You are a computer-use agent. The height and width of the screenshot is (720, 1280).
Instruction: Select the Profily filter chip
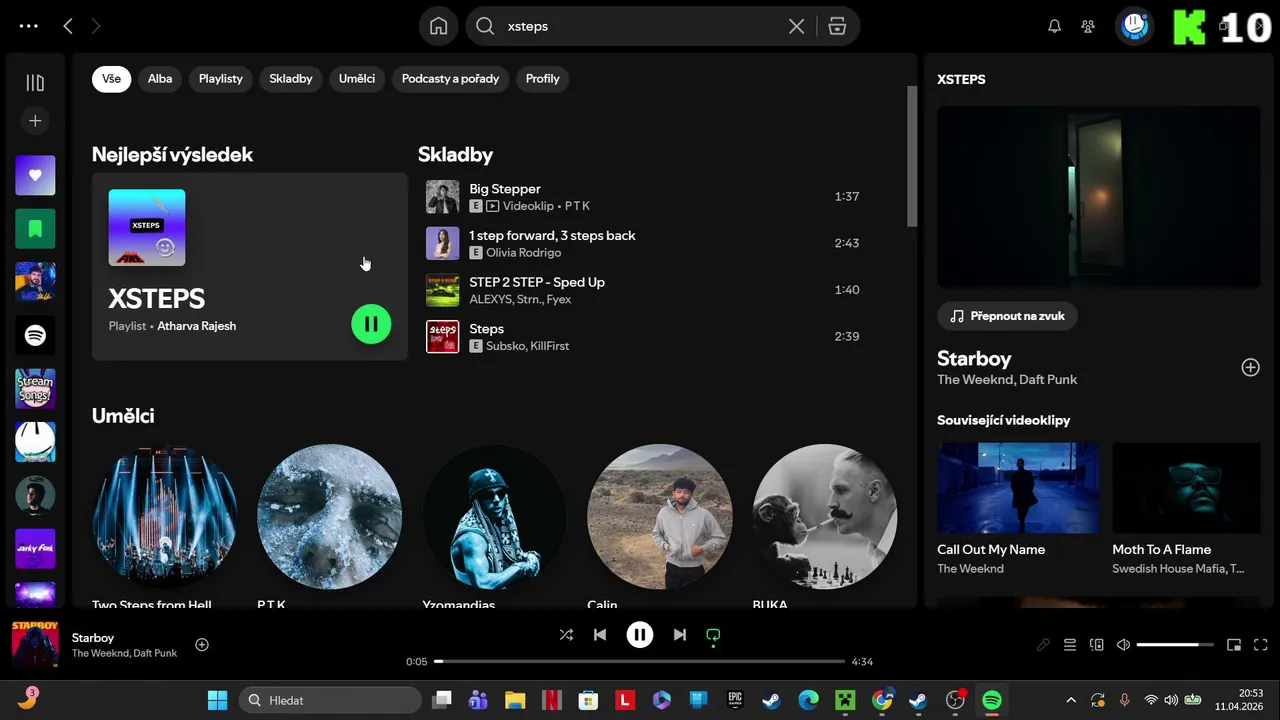point(543,79)
